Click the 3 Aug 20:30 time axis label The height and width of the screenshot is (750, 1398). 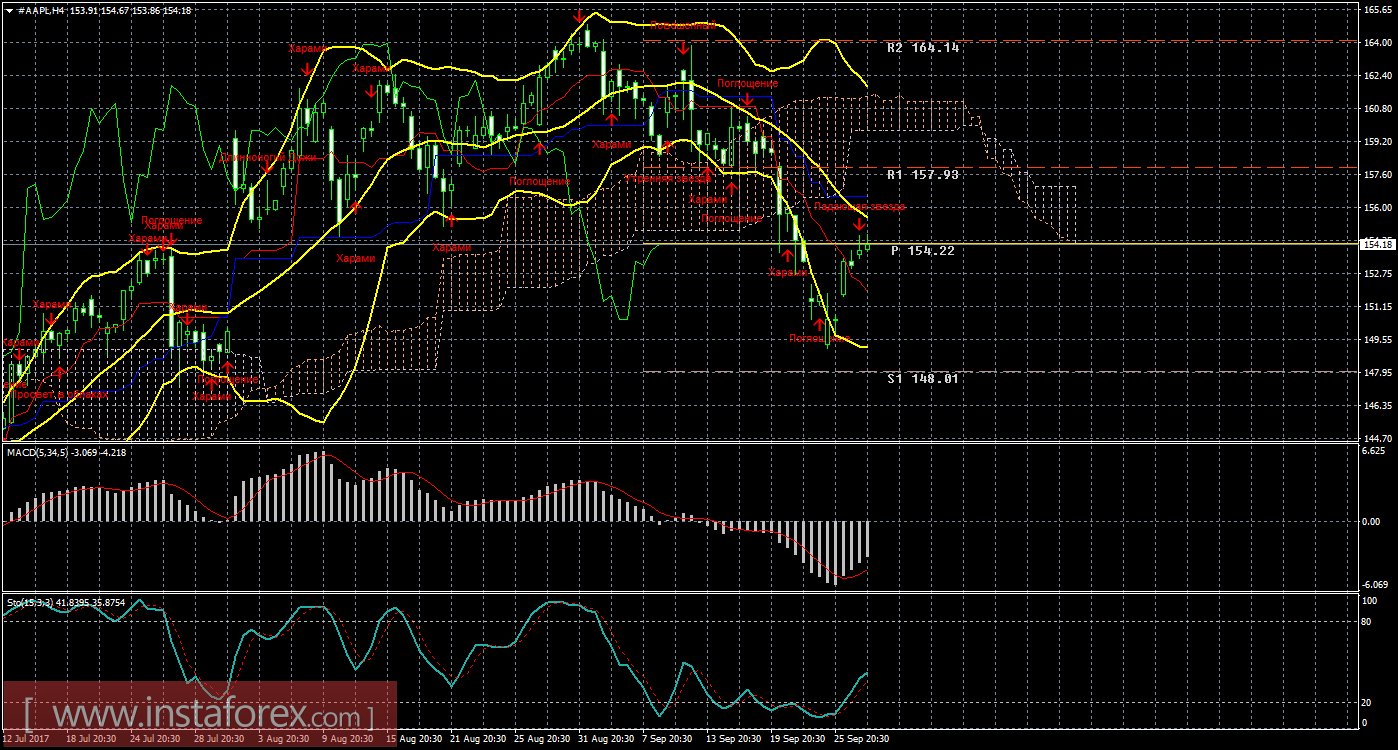coord(283,739)
